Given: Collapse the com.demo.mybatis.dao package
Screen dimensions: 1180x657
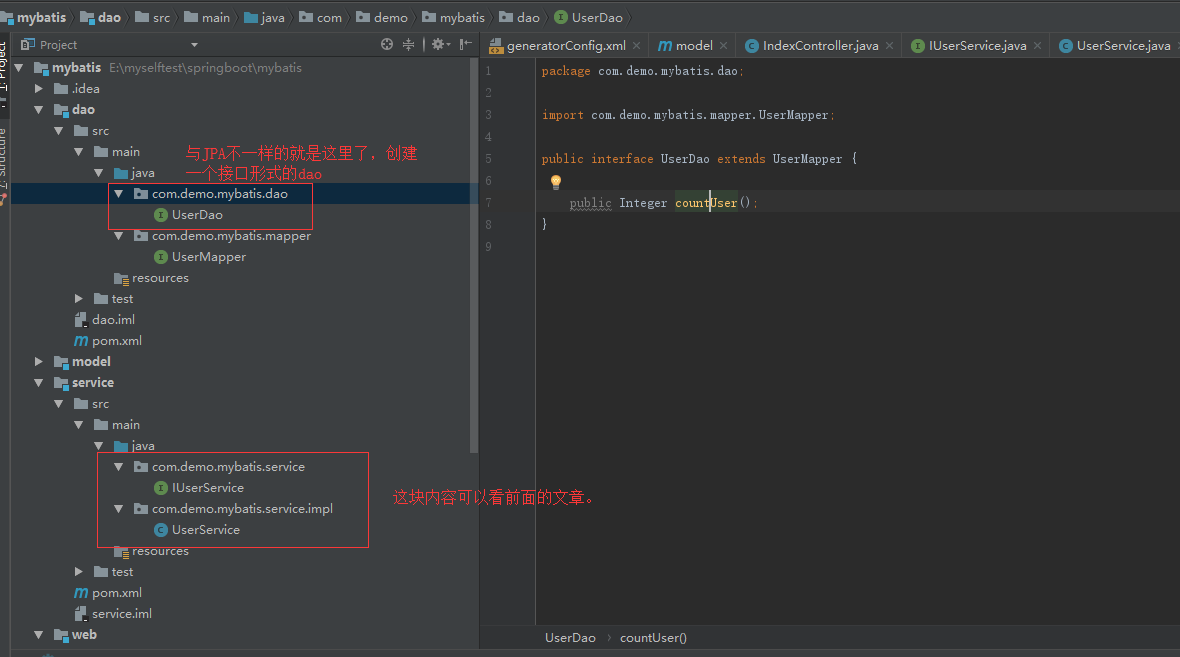Looking at the screenshot, I should coord(118,193).
